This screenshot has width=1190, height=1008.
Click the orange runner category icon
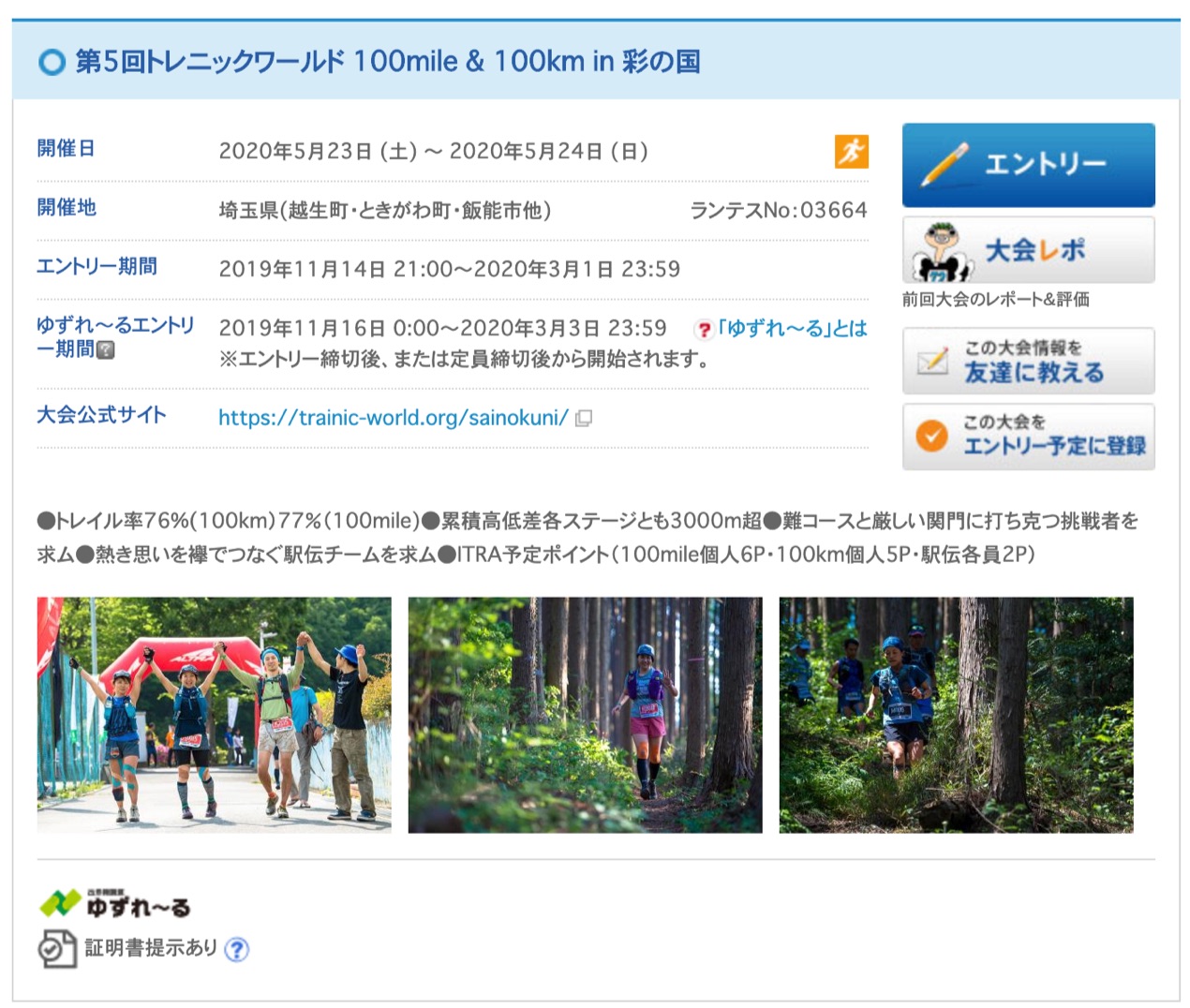(852, 152)
